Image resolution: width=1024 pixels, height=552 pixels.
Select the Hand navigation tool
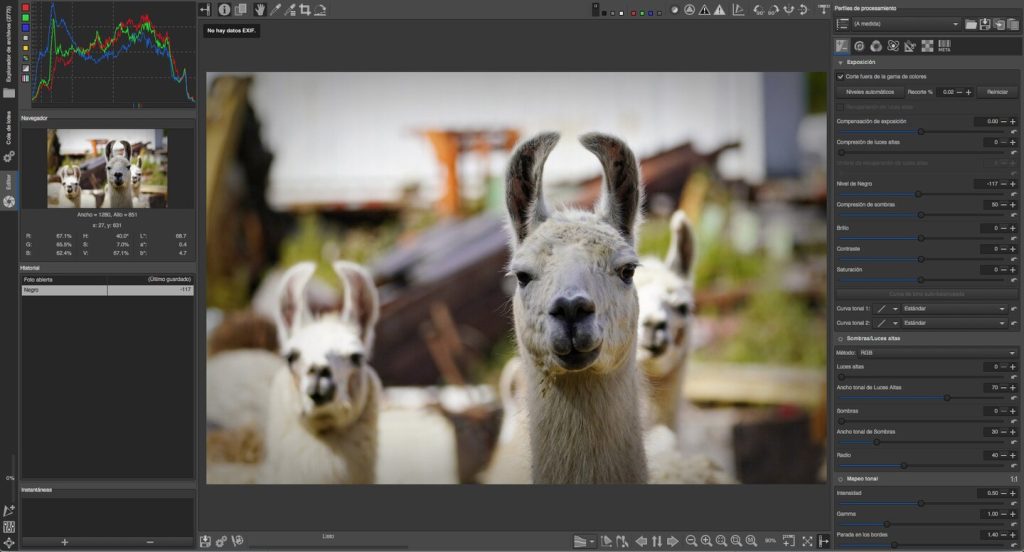259,10
